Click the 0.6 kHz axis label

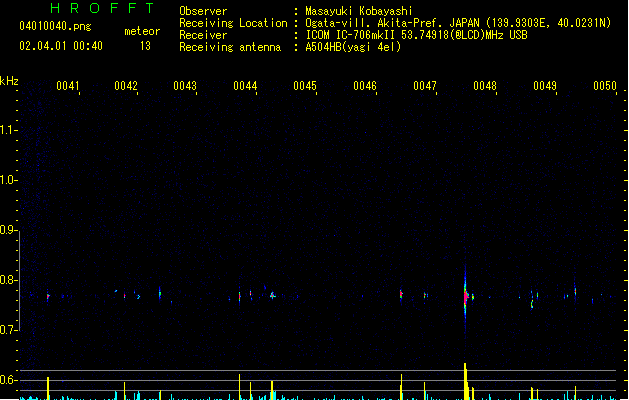(8, 380)
